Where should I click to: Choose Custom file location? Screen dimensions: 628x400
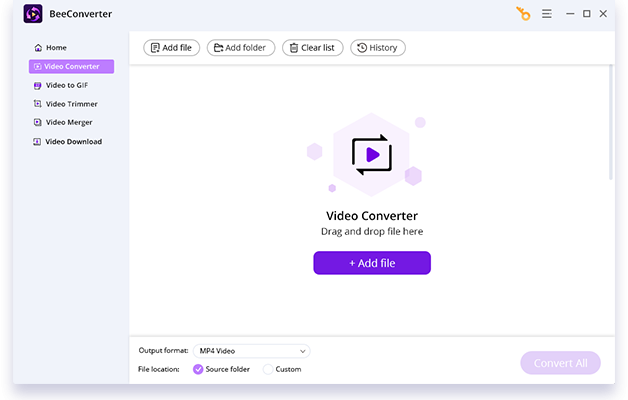coord(282,369)
